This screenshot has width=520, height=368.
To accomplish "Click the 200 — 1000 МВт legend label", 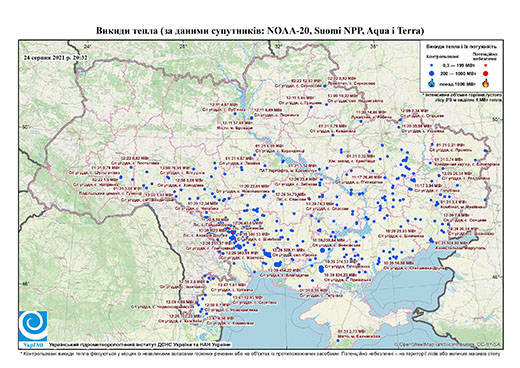I will 457,73.
